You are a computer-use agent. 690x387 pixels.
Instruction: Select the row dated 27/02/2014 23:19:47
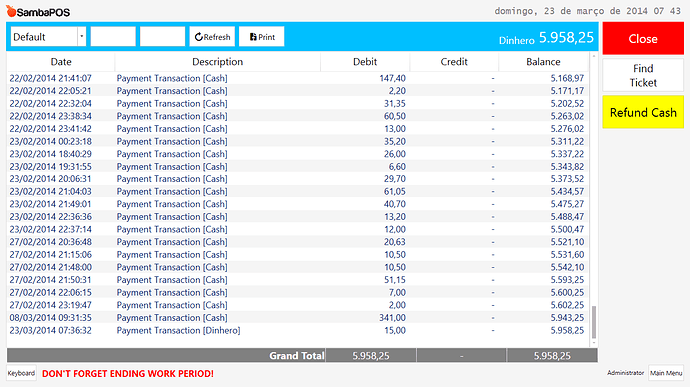tap(297, 305)
